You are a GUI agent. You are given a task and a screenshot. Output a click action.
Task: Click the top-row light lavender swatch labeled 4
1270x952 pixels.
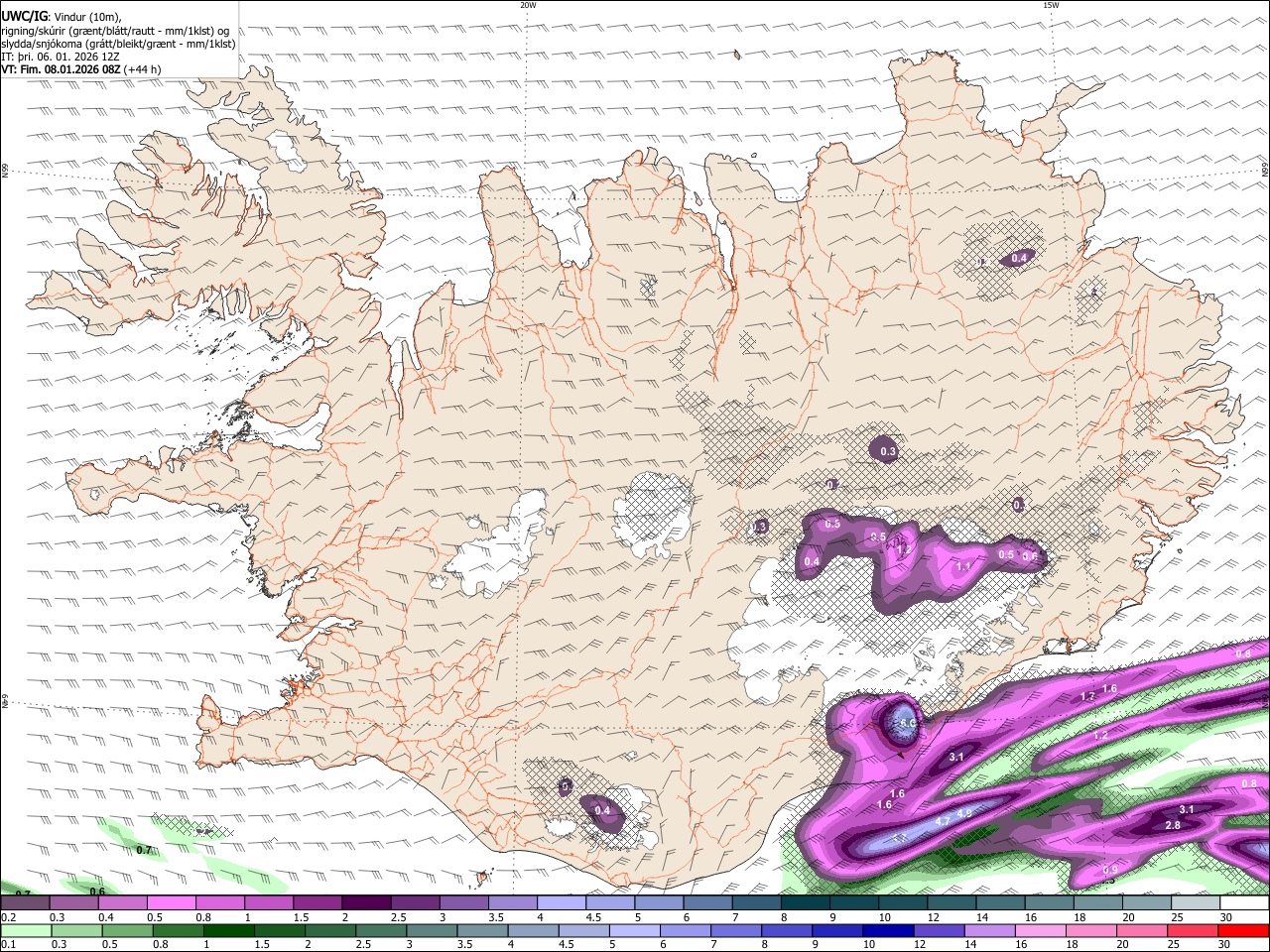(560, 903)
